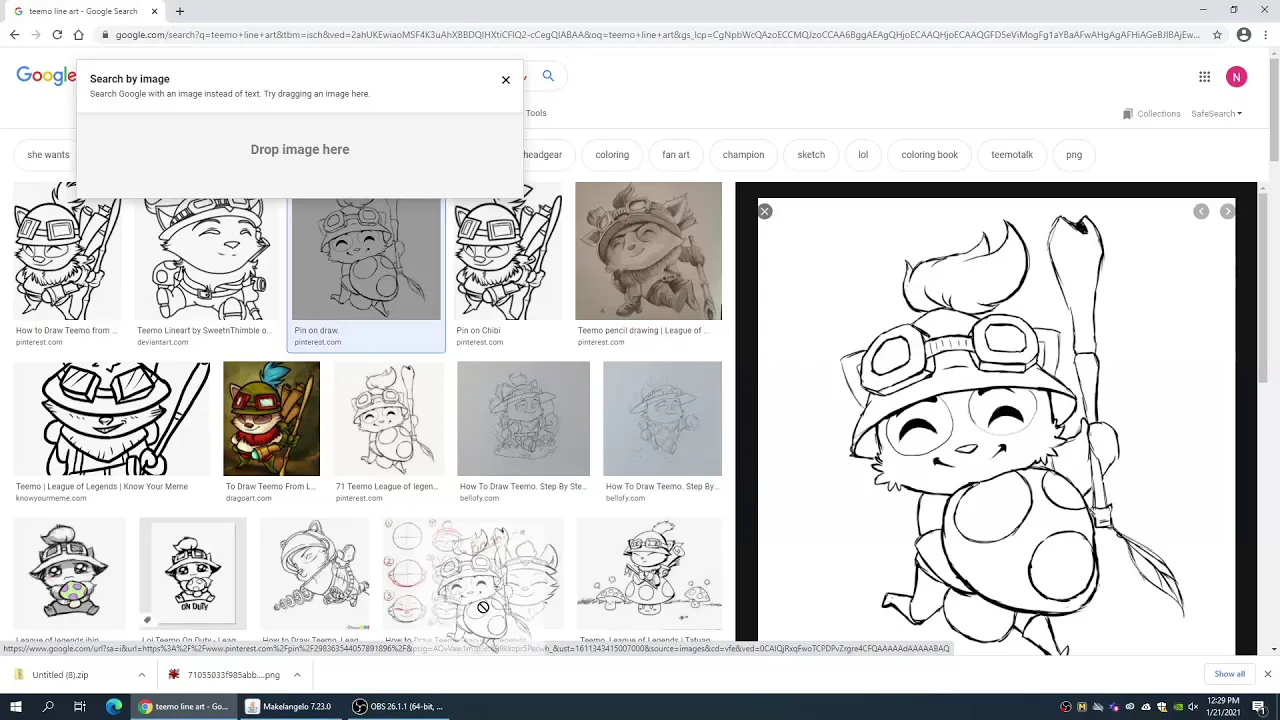Open Windows taskbar search
Image resolution: width=1280 pixels, height=720 pixels.
click(48, 707)
